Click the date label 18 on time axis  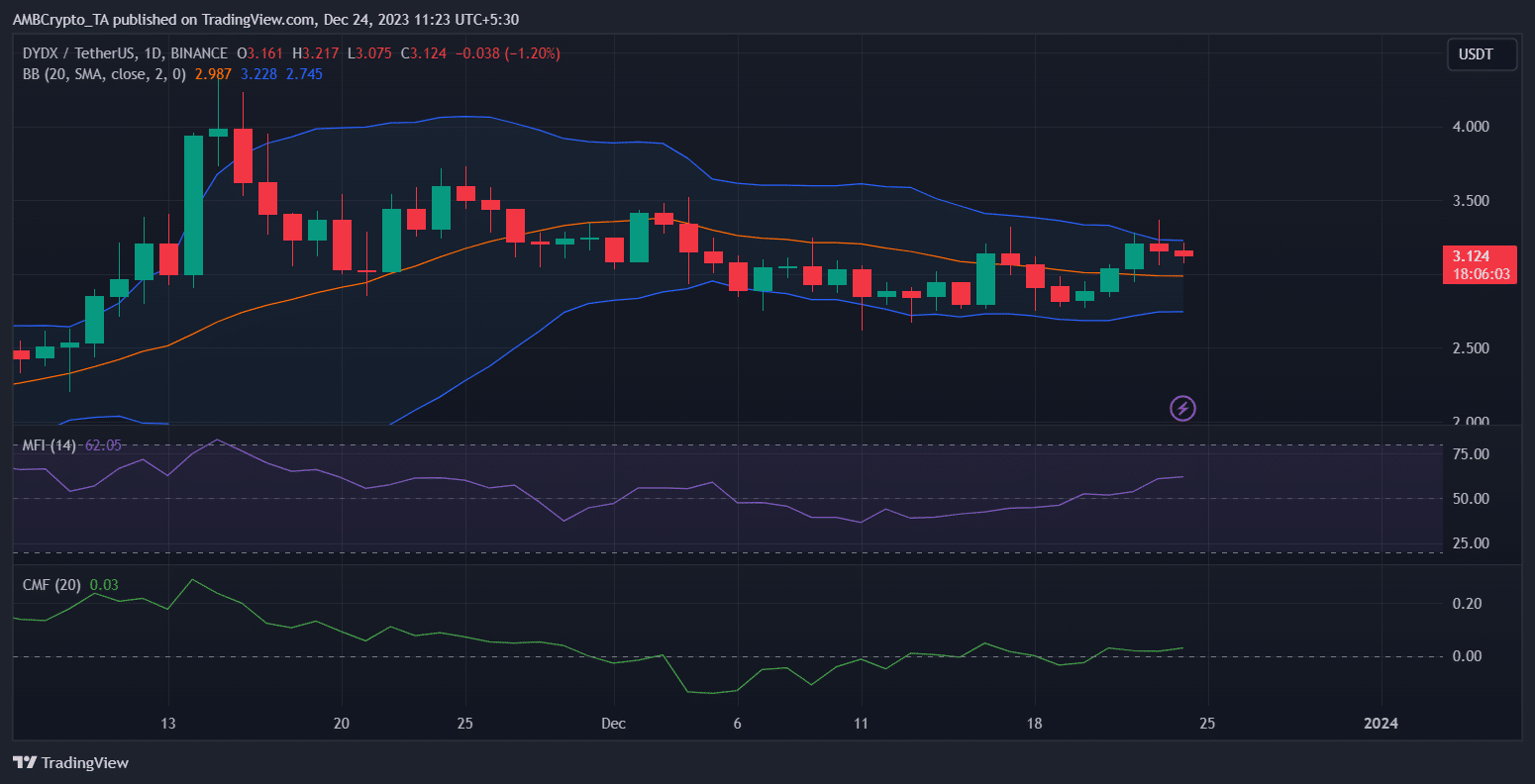tap(1034, 724)
